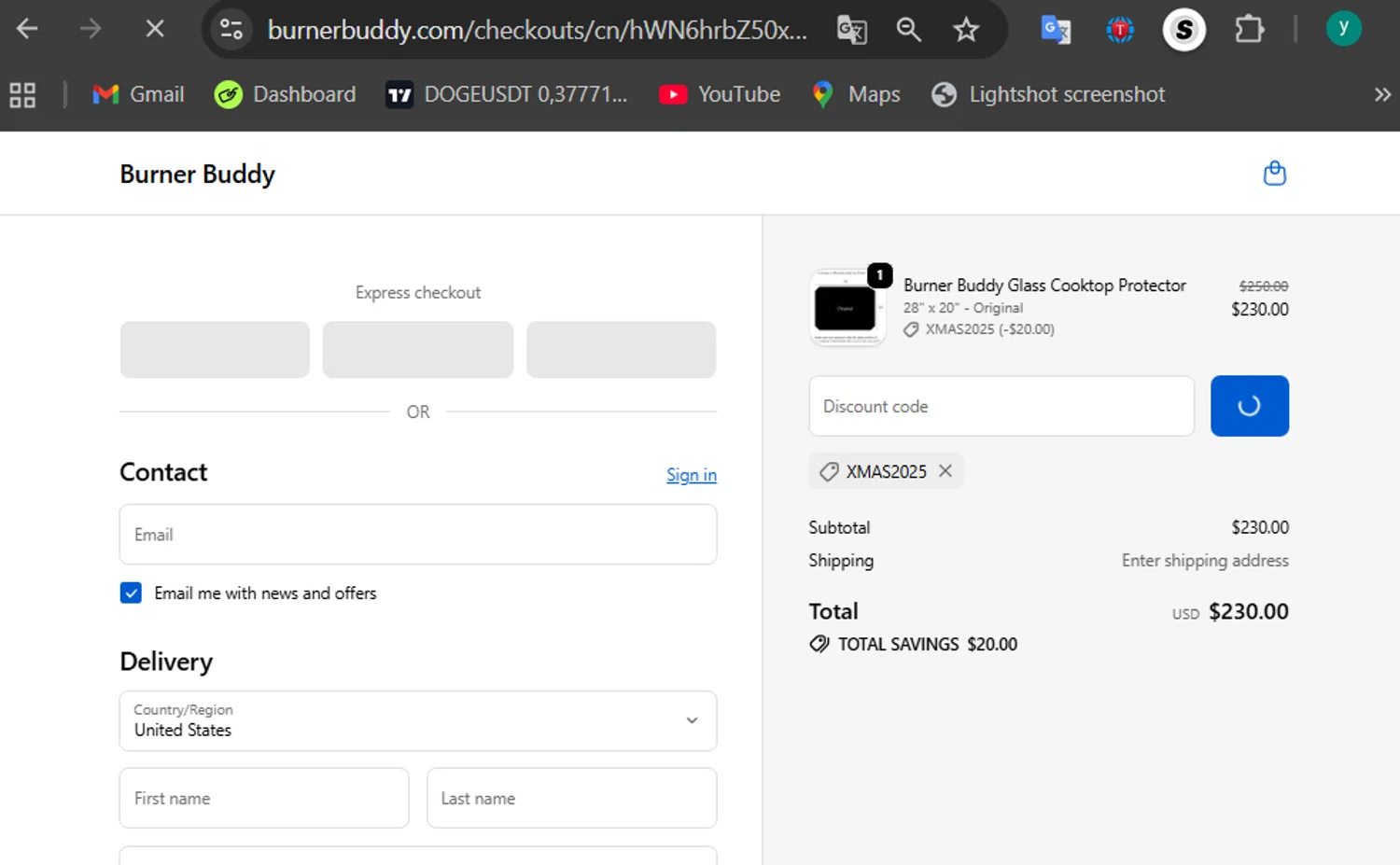Screen dimensions: 1400x865
Task: Remove the XMAS2025 discount code
Action: coord(945,471)
